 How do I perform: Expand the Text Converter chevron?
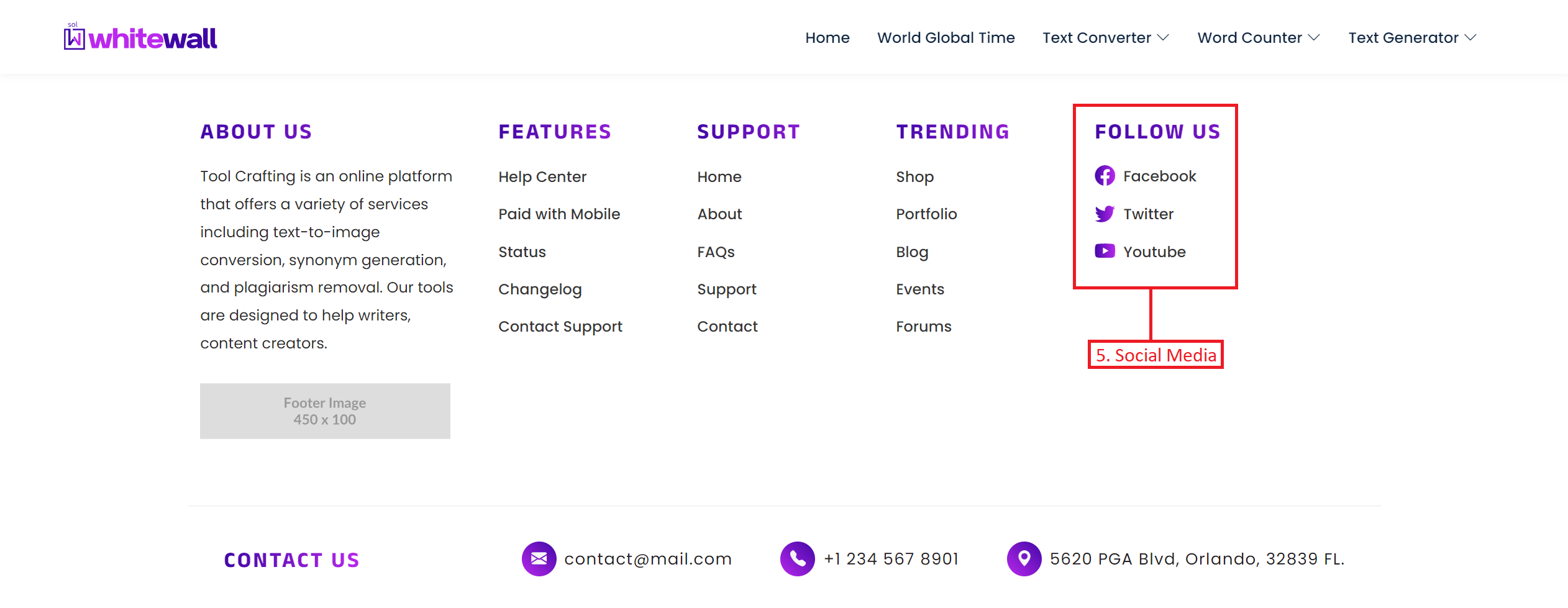(x=1164, y=37)
